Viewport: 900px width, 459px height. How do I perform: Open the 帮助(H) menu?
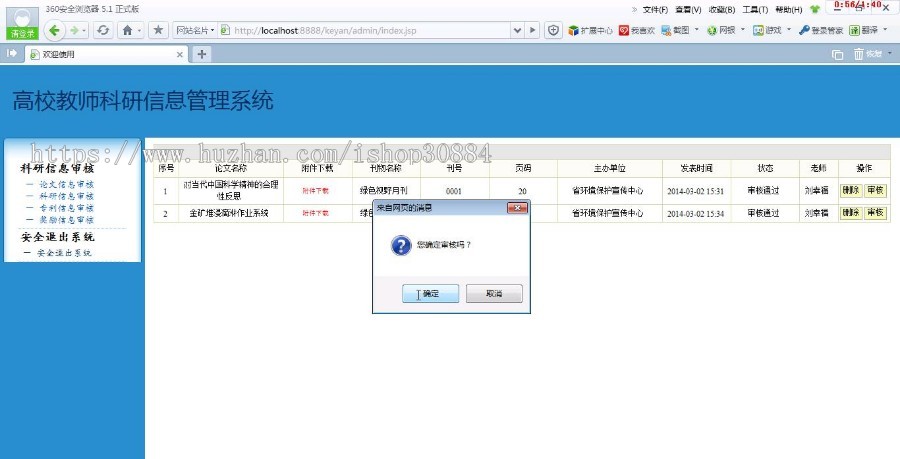coord(789,10)
